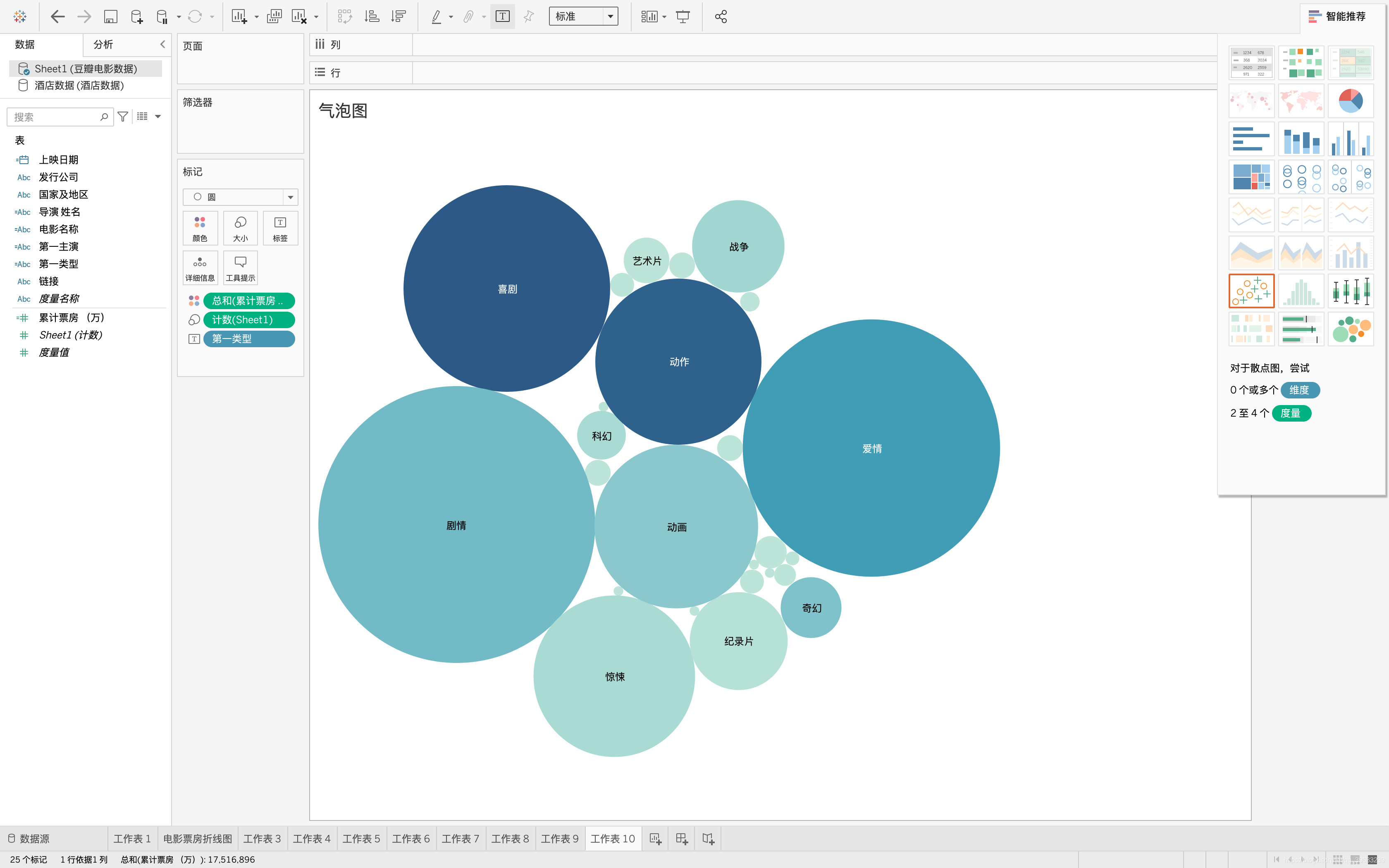Click the Sort Ascending icon

[x=372, y=17]
